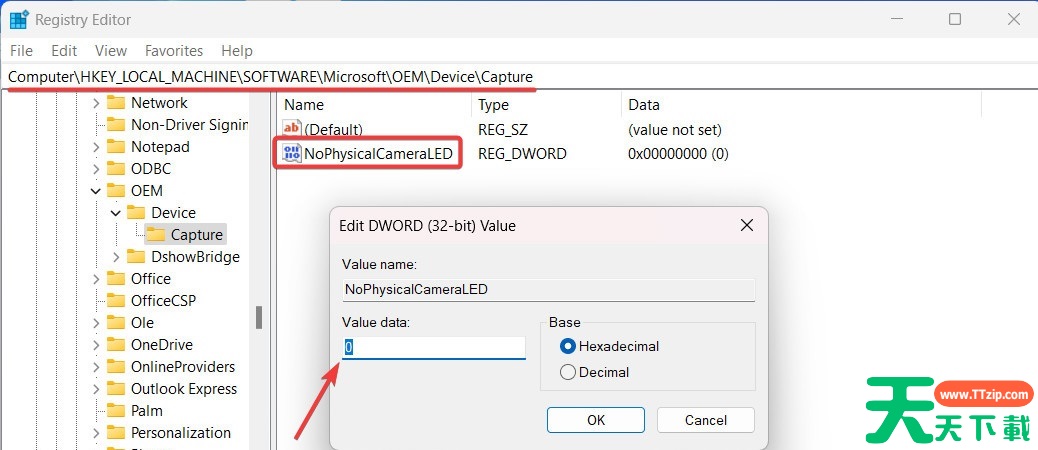The width and height of the screenshot is (1038, 450).
Task: Expand the OneDrive key
Action: [x=96, y=345]
